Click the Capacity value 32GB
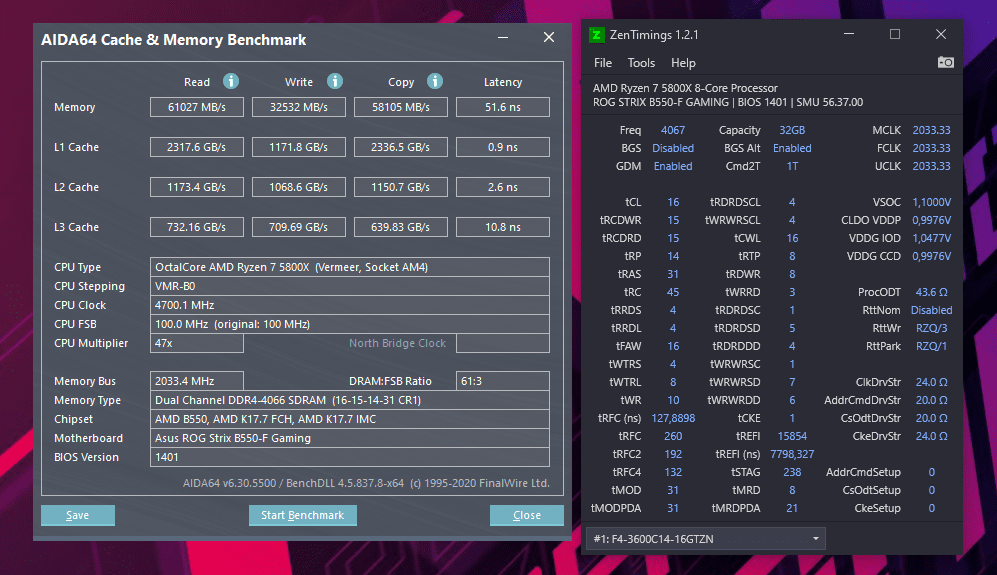Viewport: 997px width, 575px height. point(792,130)
